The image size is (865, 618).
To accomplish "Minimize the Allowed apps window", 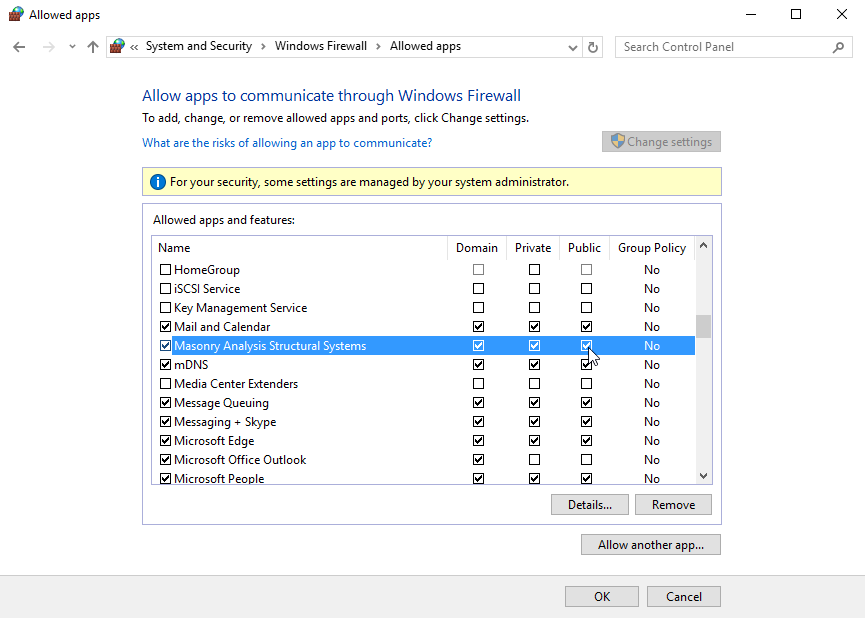I will (751, 14).
